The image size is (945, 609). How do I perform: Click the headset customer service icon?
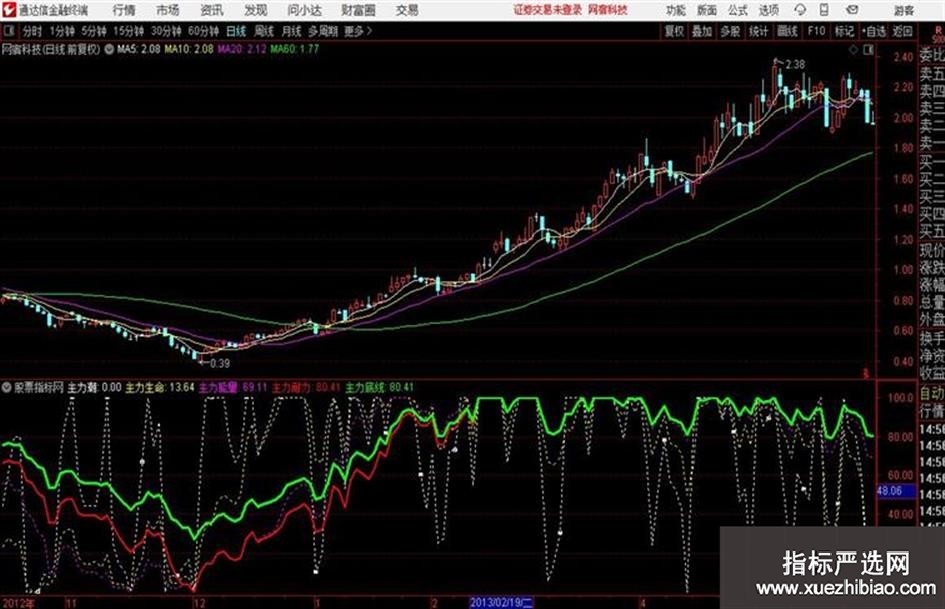(x=800, y=10)
